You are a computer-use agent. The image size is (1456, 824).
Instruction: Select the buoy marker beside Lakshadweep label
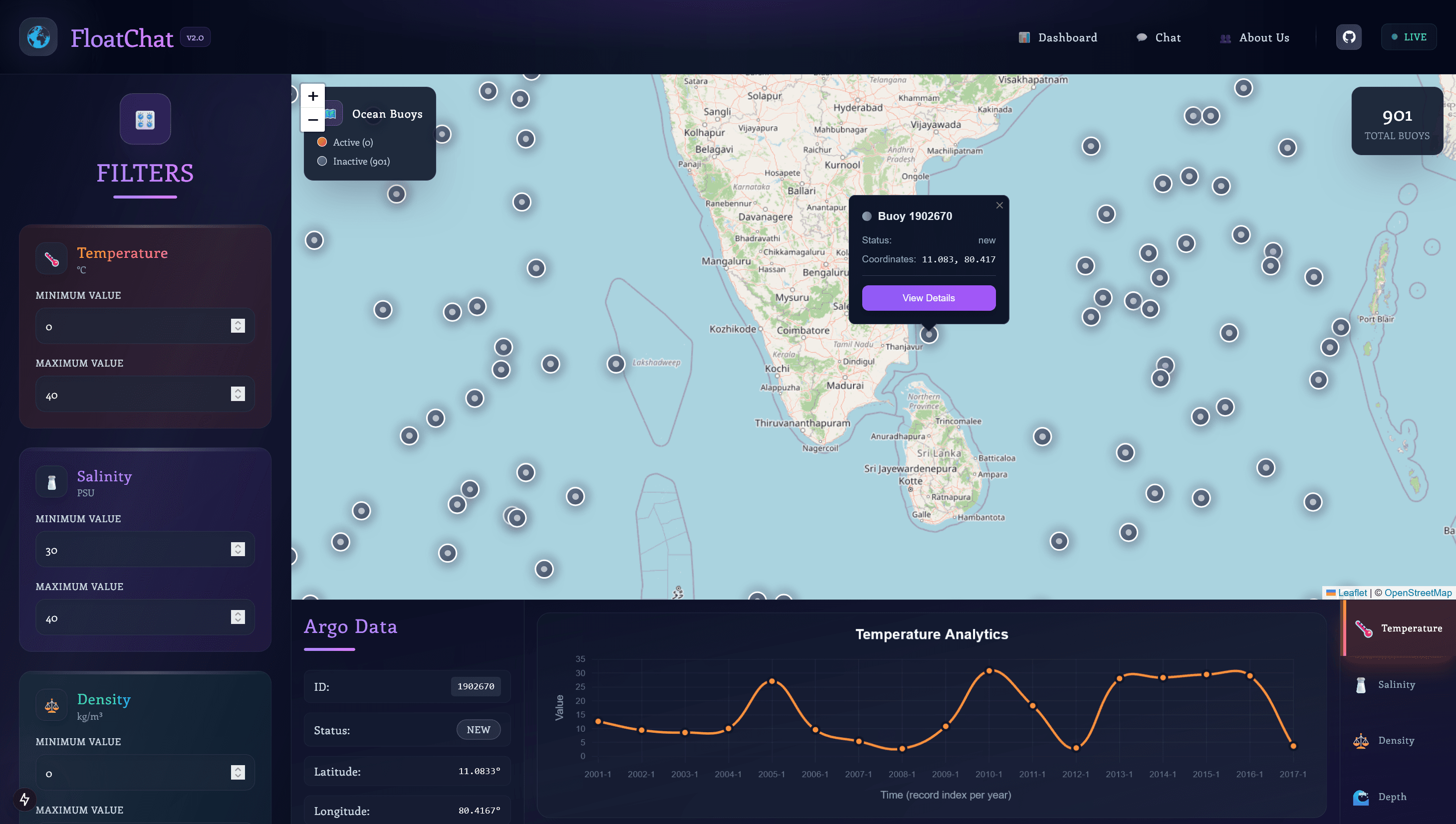coord(616,363)
